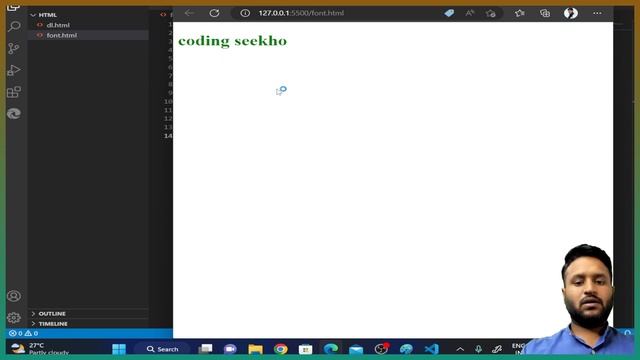Open the browser Settings and more menu

pos(597,13)
